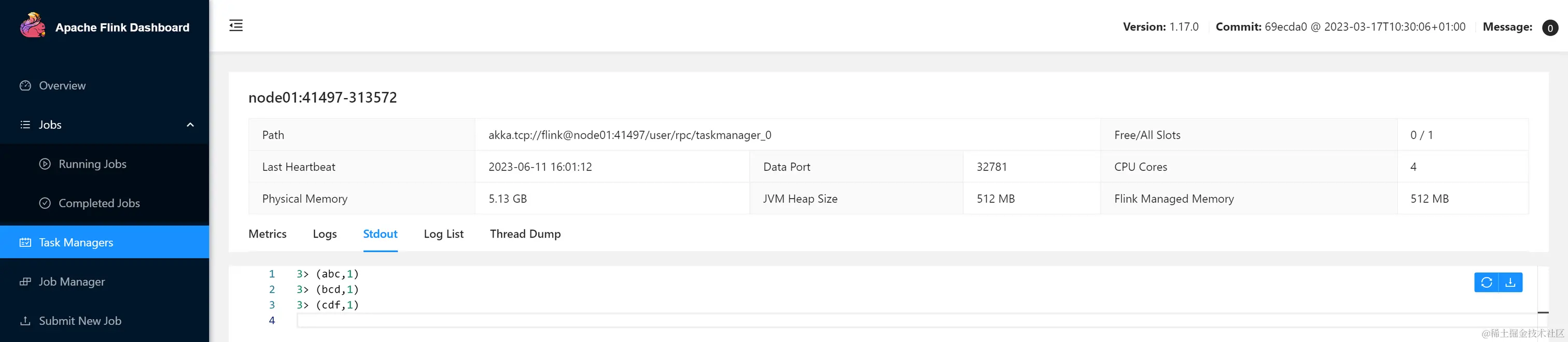1568x342 pixels.
Task: Collapse the sidebar with fold menu icon
Action: [236, 25]
